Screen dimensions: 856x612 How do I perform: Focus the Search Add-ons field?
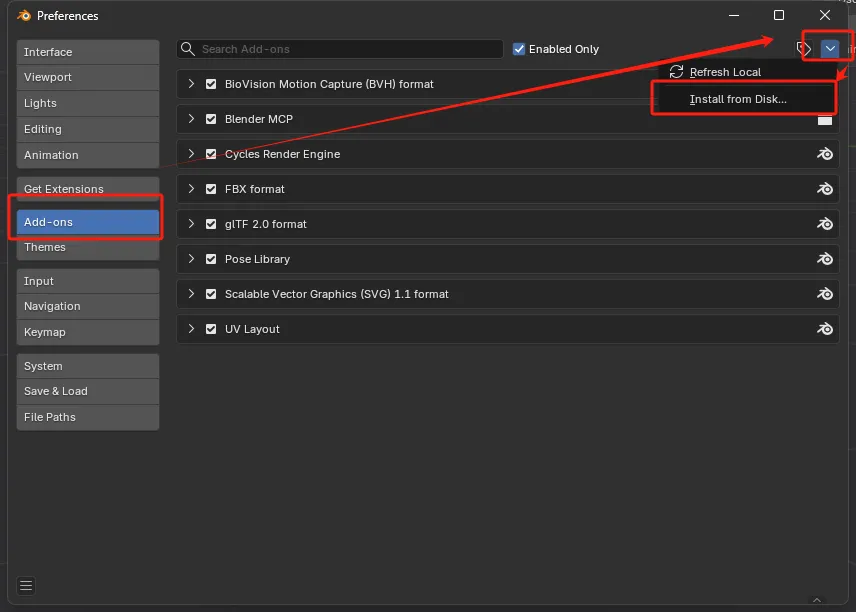click(340, 49)
